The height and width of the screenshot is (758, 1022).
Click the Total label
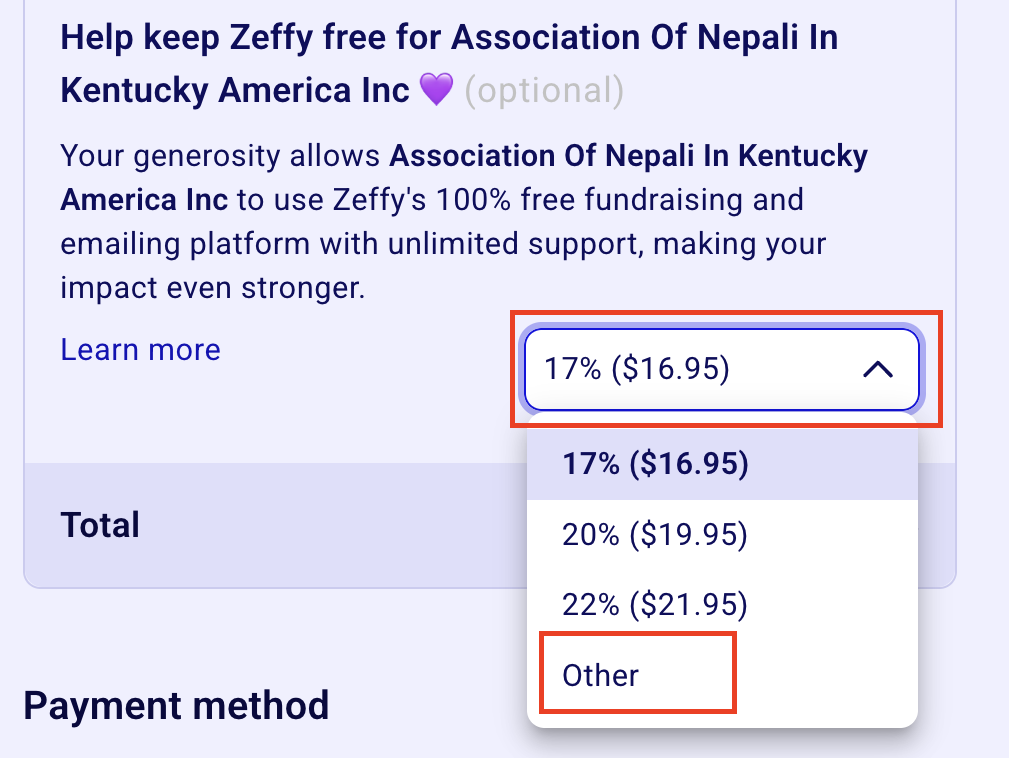pos(100,525)
